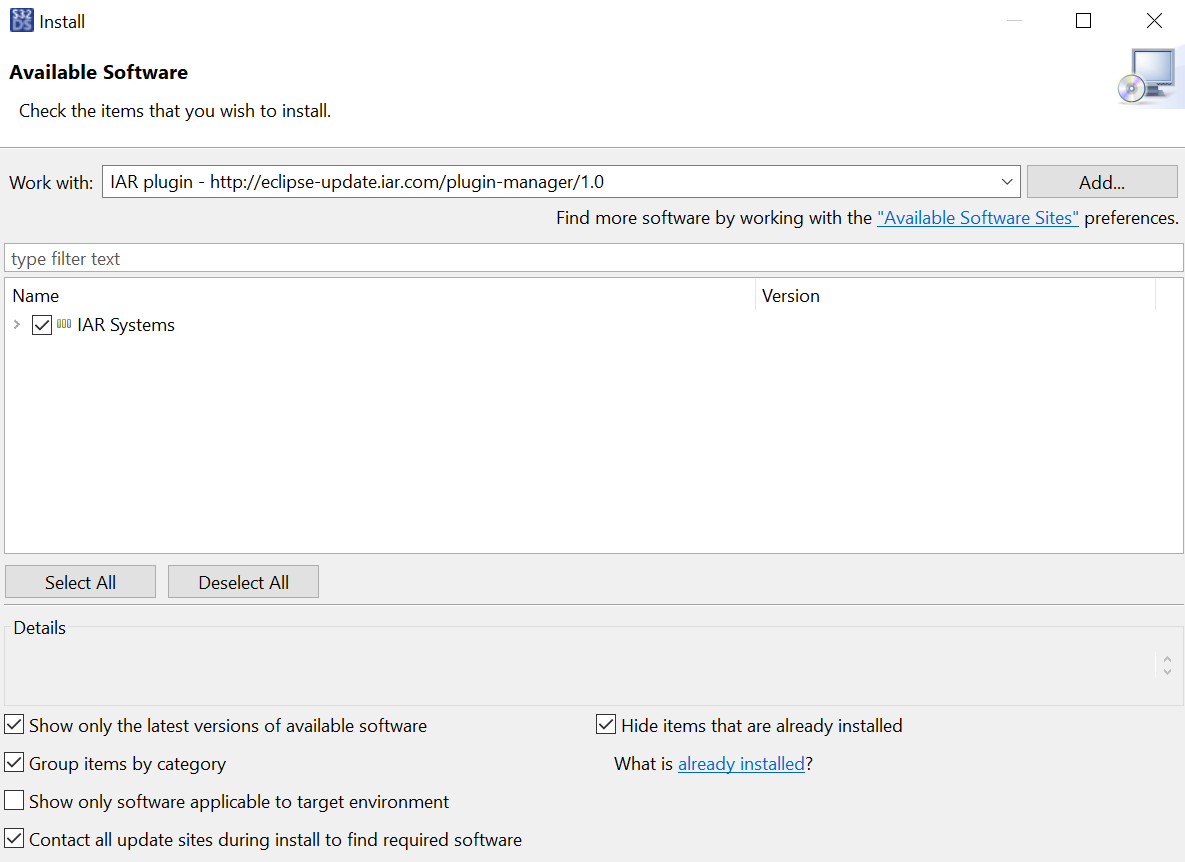This screenshot has width=1185, height=862.
Task: Click the Select All button
Action: click(x=80, y=582)
